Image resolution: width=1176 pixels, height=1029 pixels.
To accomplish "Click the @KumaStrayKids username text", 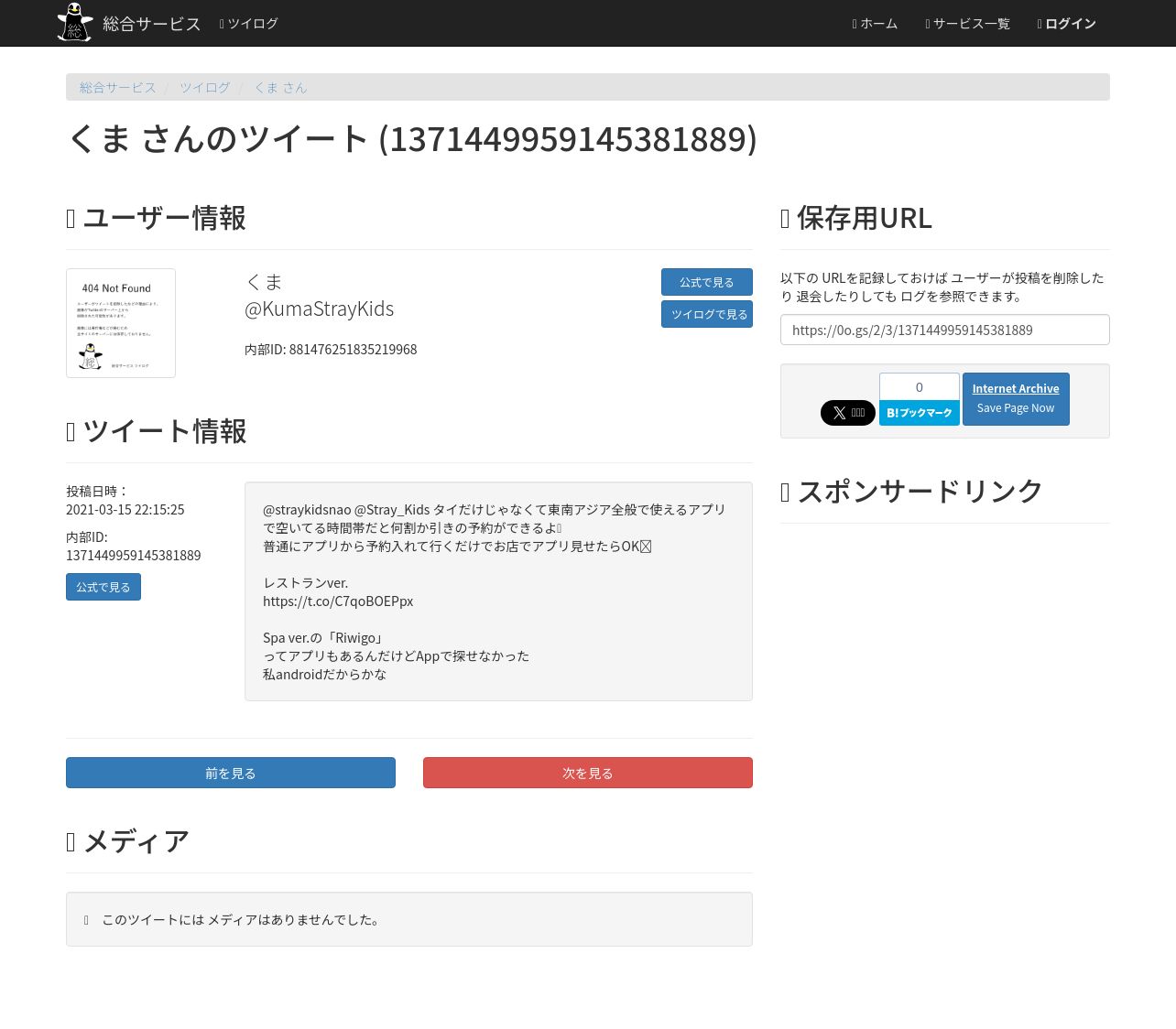I will pos(320,309).
